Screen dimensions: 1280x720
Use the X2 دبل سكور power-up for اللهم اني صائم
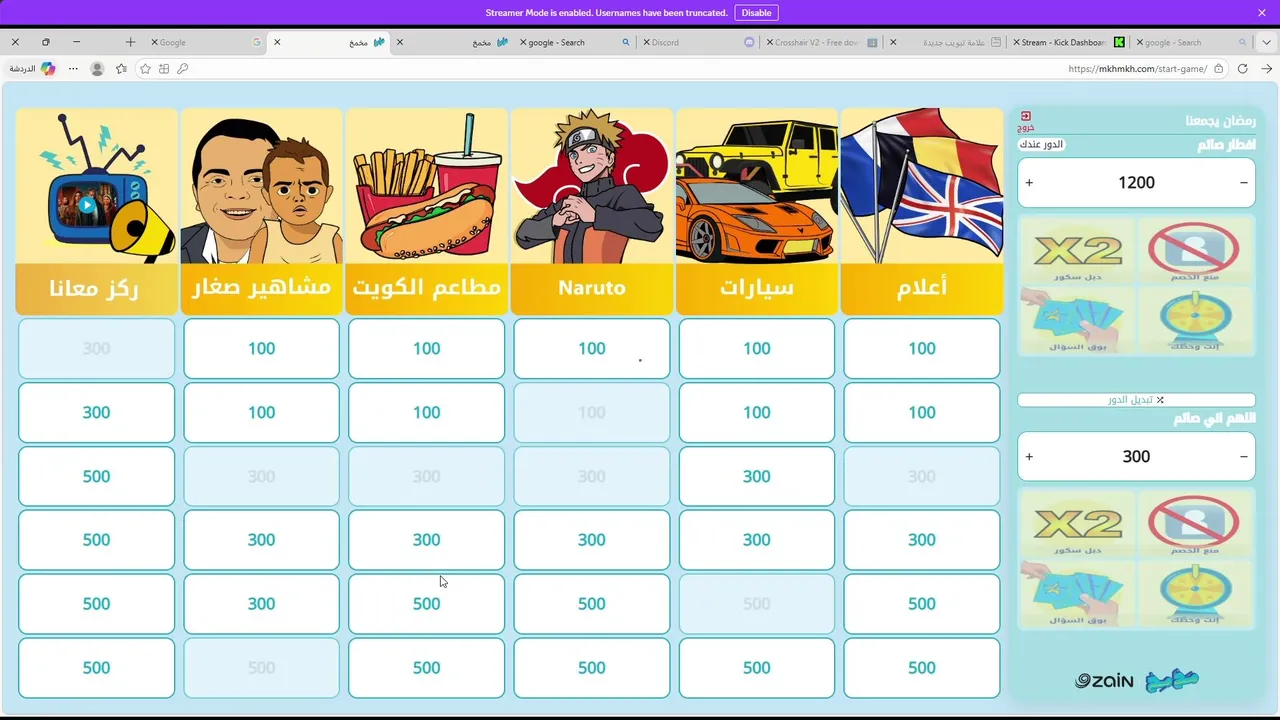pos(1079,525)
